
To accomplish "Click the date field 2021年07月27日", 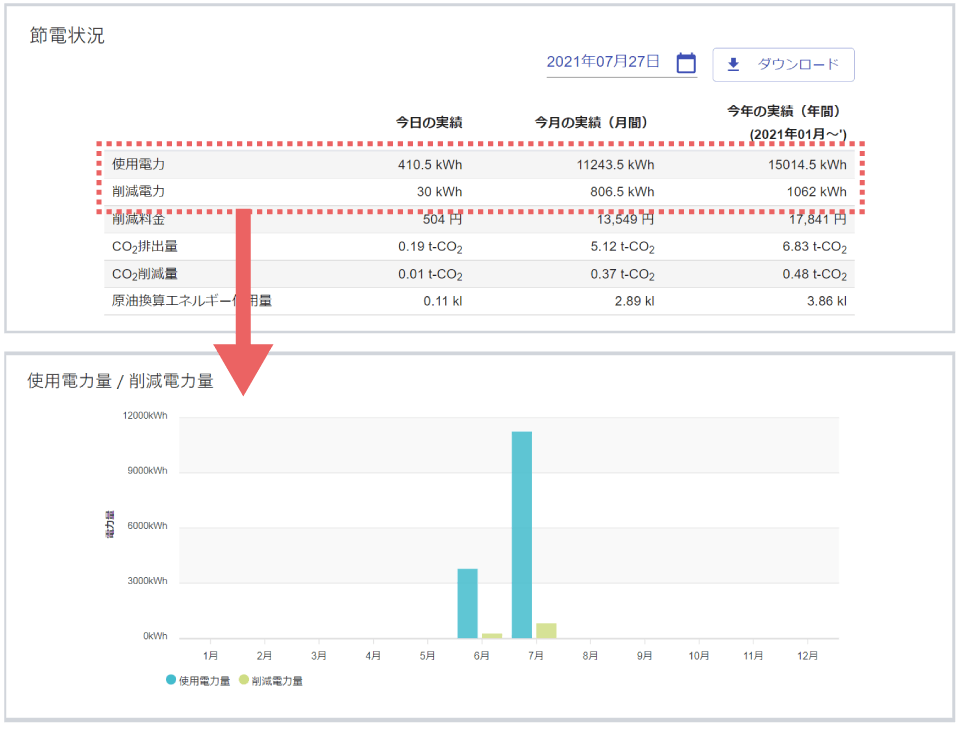I will tap(603, 62).
